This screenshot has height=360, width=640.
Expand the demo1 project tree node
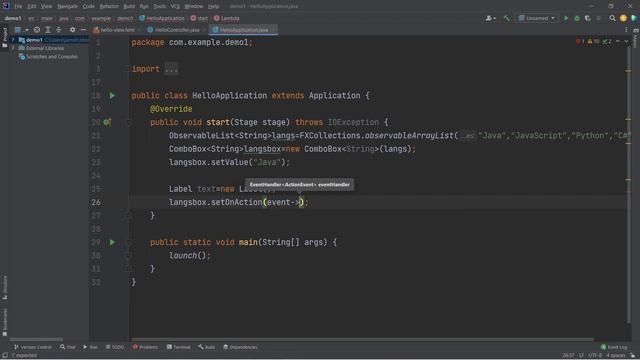click(13, 40)
